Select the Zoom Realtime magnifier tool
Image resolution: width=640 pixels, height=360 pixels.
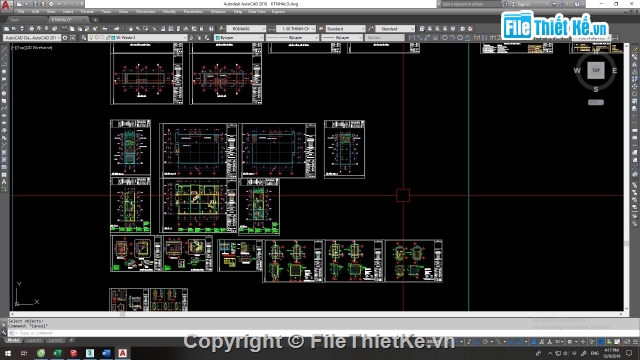tap(138, 29)
